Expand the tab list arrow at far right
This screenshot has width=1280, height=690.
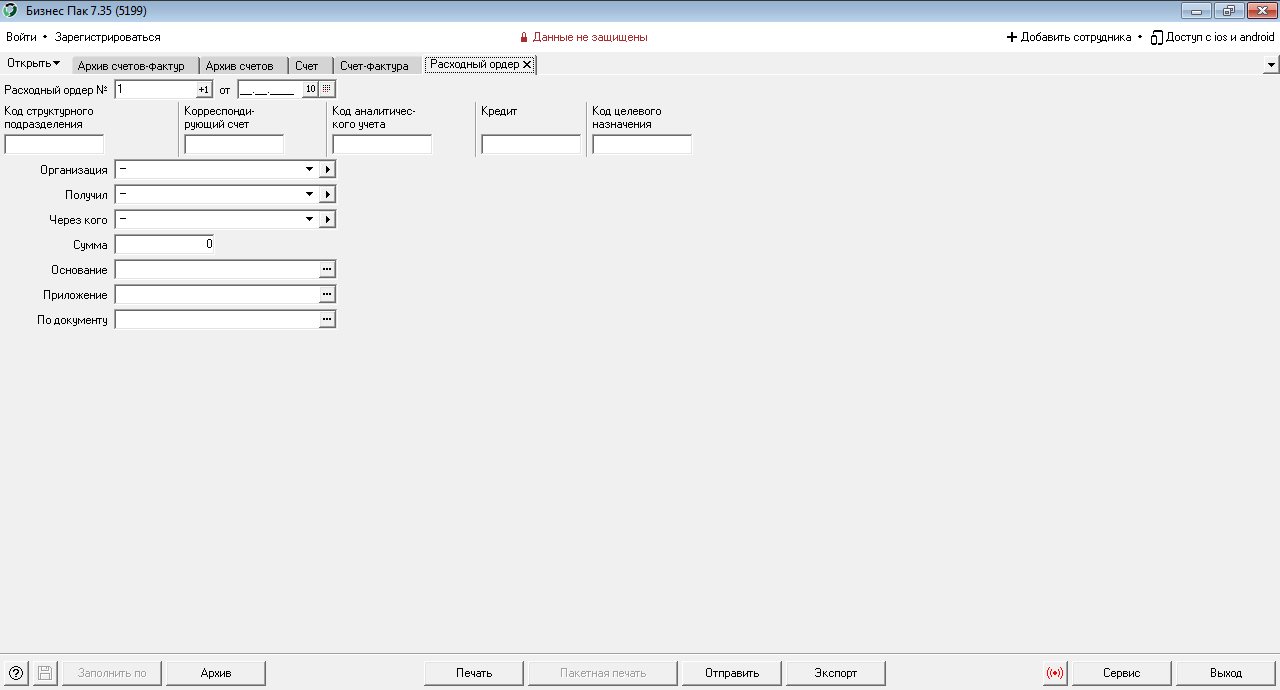tap(1271, 65)
